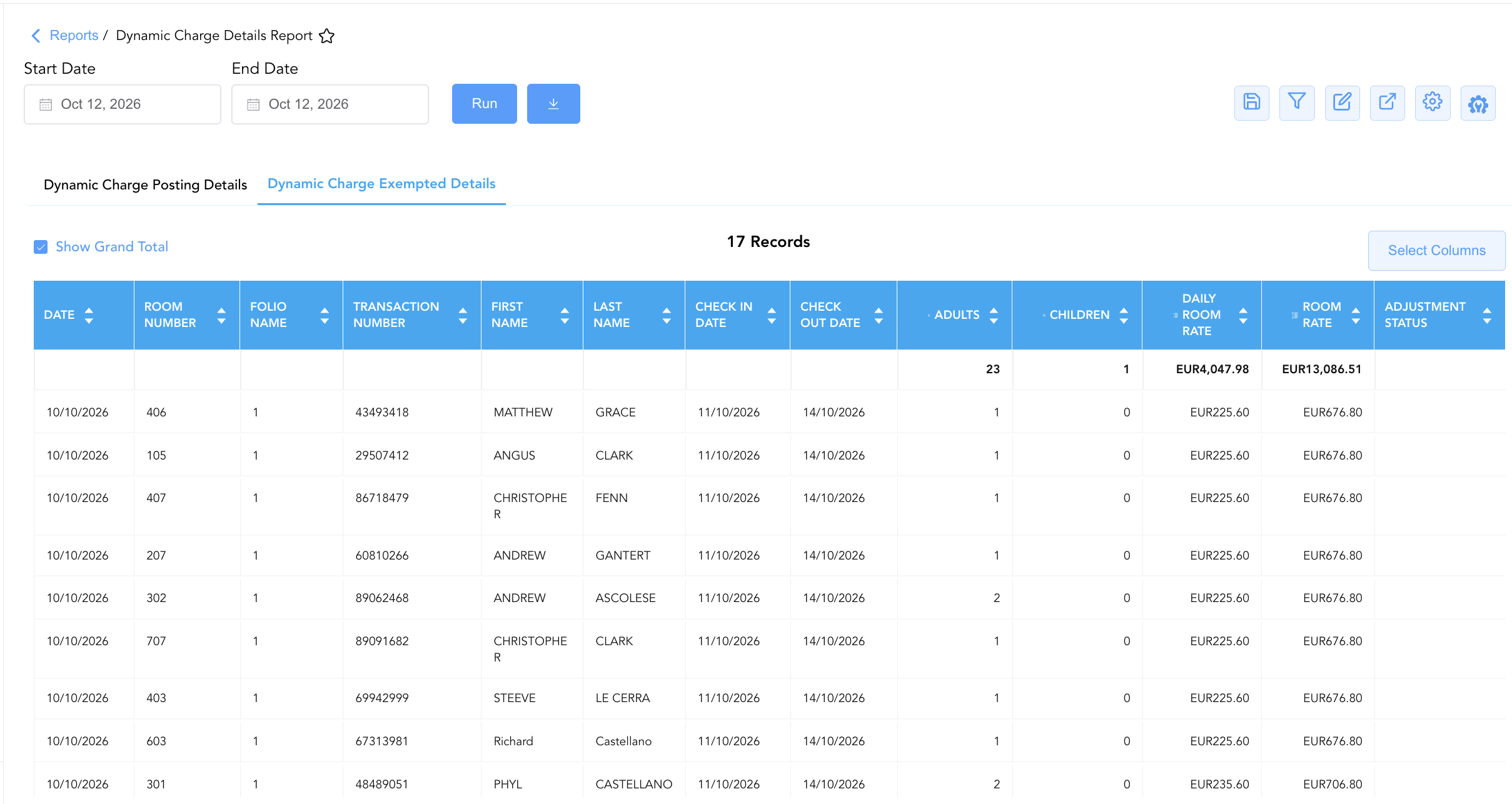
Task: Sort by LAST NAME column arrows
Action: click(667, 315)
